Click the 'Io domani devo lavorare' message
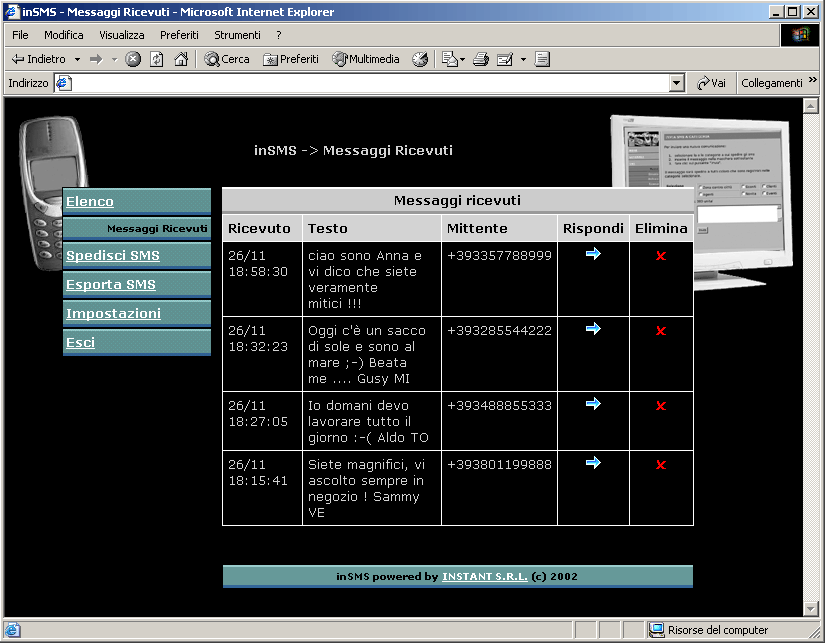825x643 pixels. pos(368,421)
